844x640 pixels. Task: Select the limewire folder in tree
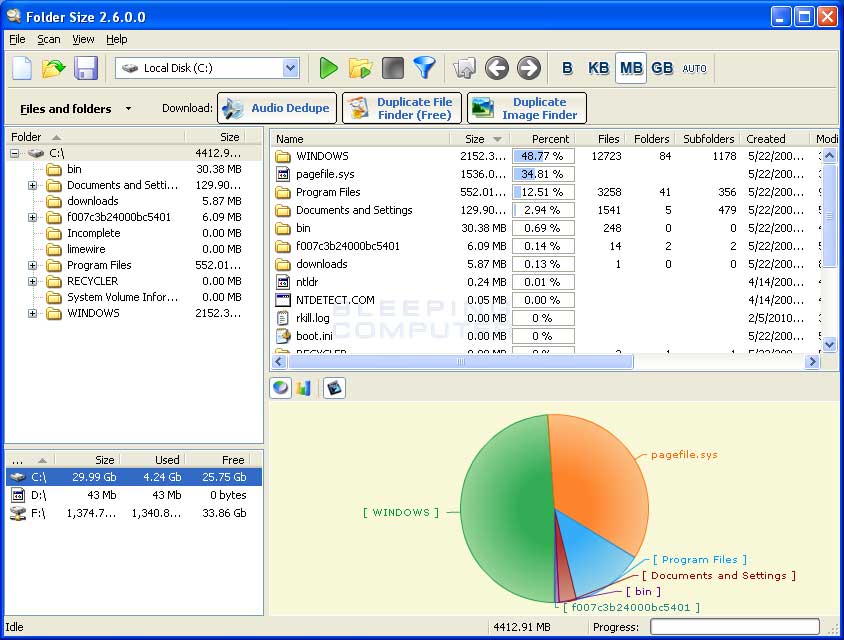tap(86, 249)
